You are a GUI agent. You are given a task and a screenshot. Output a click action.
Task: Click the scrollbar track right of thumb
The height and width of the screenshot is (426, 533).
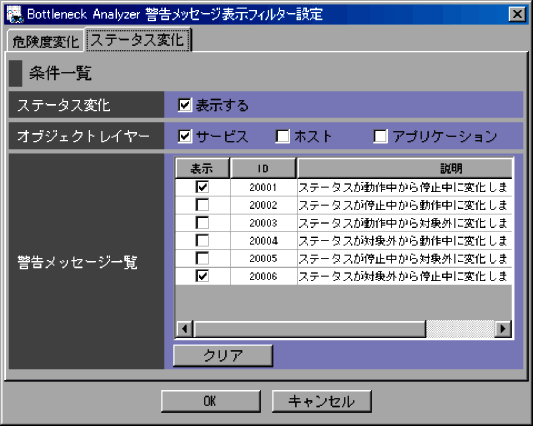click(460, 329)
